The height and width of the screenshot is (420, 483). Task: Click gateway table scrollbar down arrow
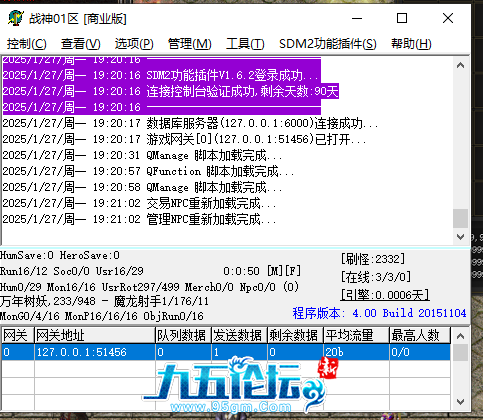(460, 402)
